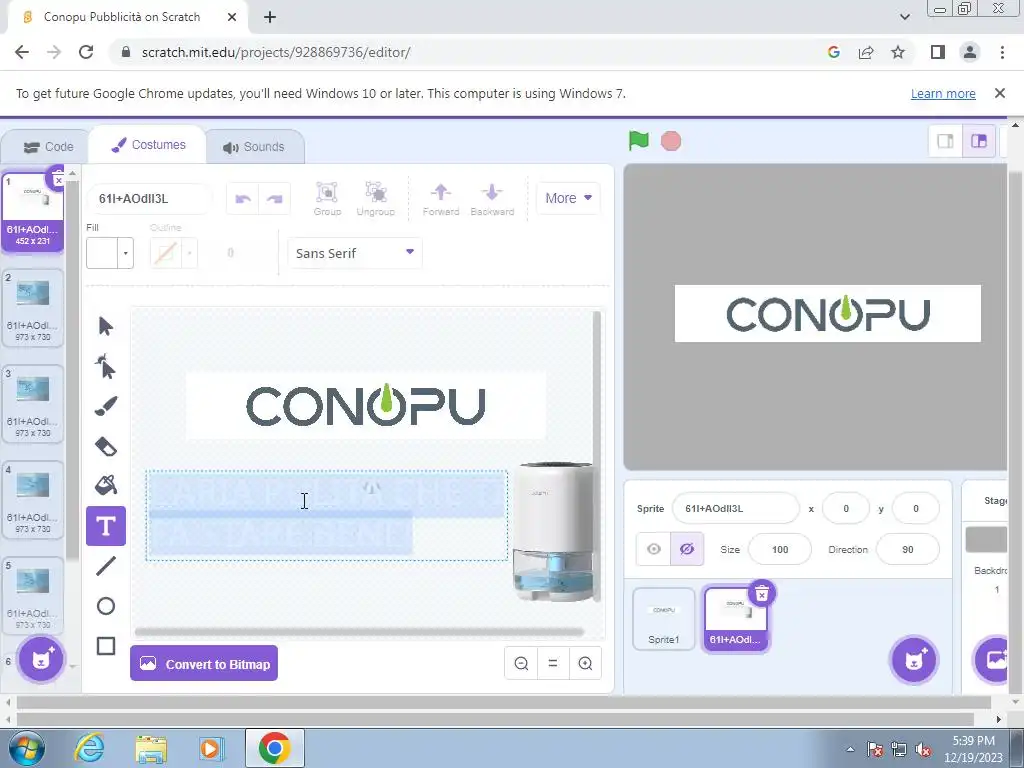Show sprite with eye icon
The height and width of the screenshot is (768, 1024).
pyautogui.click(x=653, y=549)
